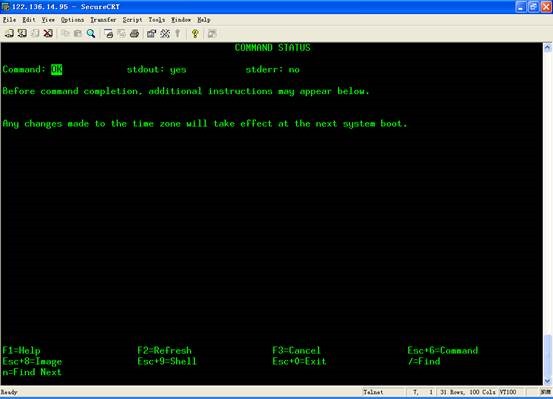Click the time zone change notice line
This screenshot has width=553, height=399.
click(205, 124)
